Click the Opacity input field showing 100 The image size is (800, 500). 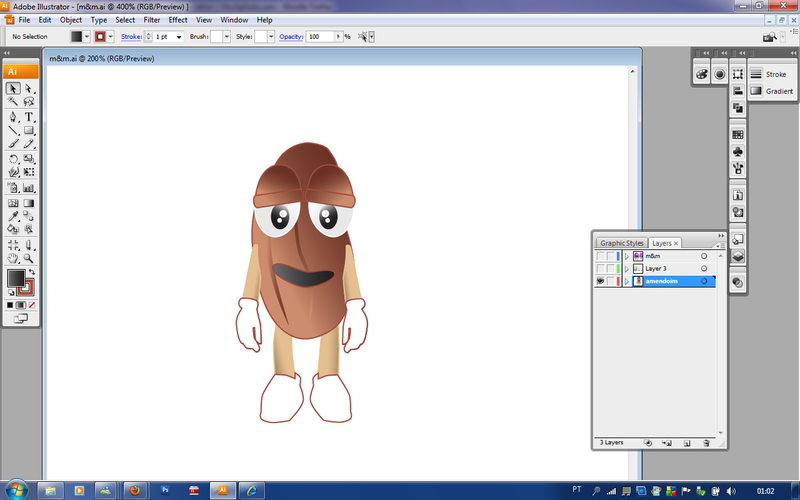click(x=320, y=37)
